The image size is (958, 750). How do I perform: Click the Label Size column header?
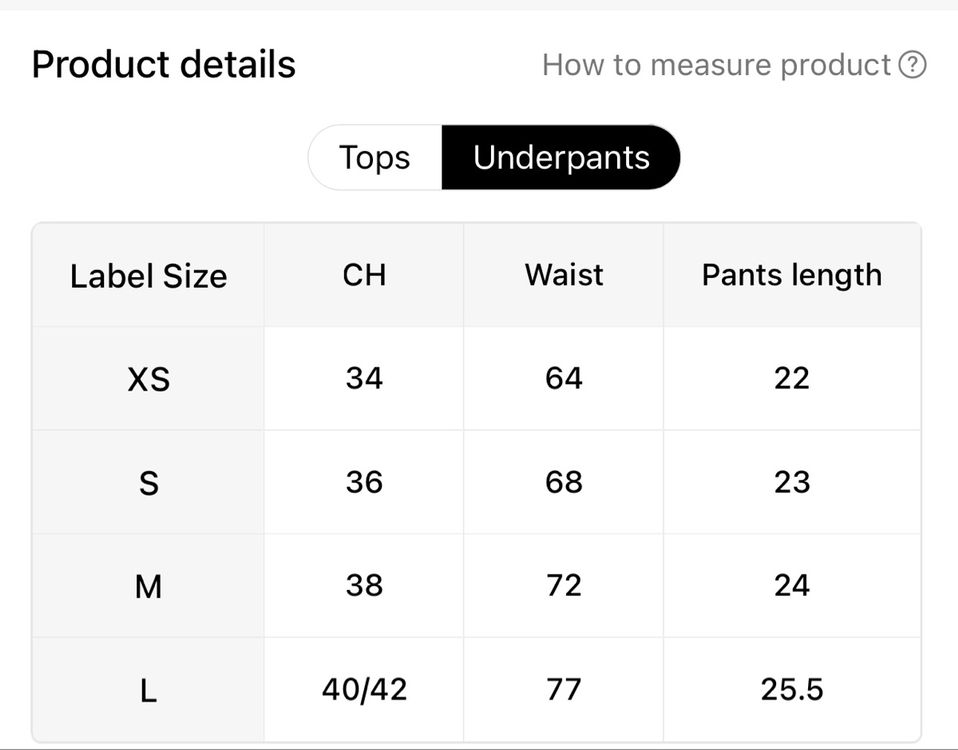tap(148, 276)
